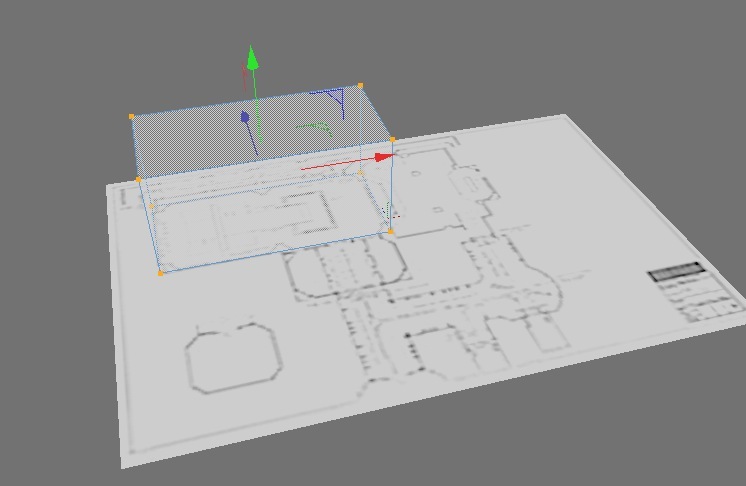Click the green Y-axis arrow head
The height and width of the screenshot is (486, 746).
(x=253, y=58)
